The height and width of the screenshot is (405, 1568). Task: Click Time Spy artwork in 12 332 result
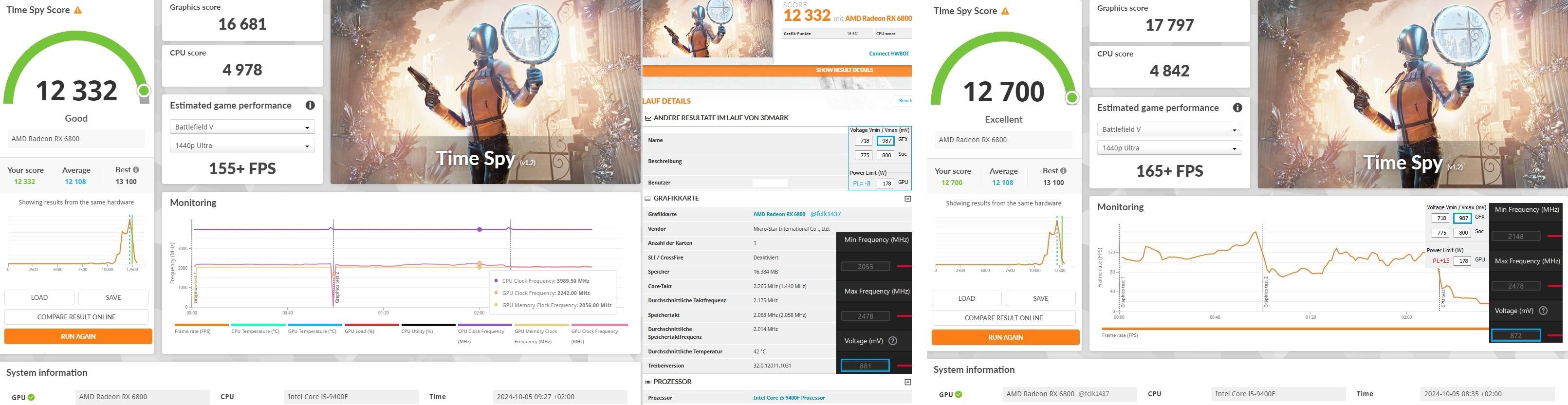(x=485, y=92)
